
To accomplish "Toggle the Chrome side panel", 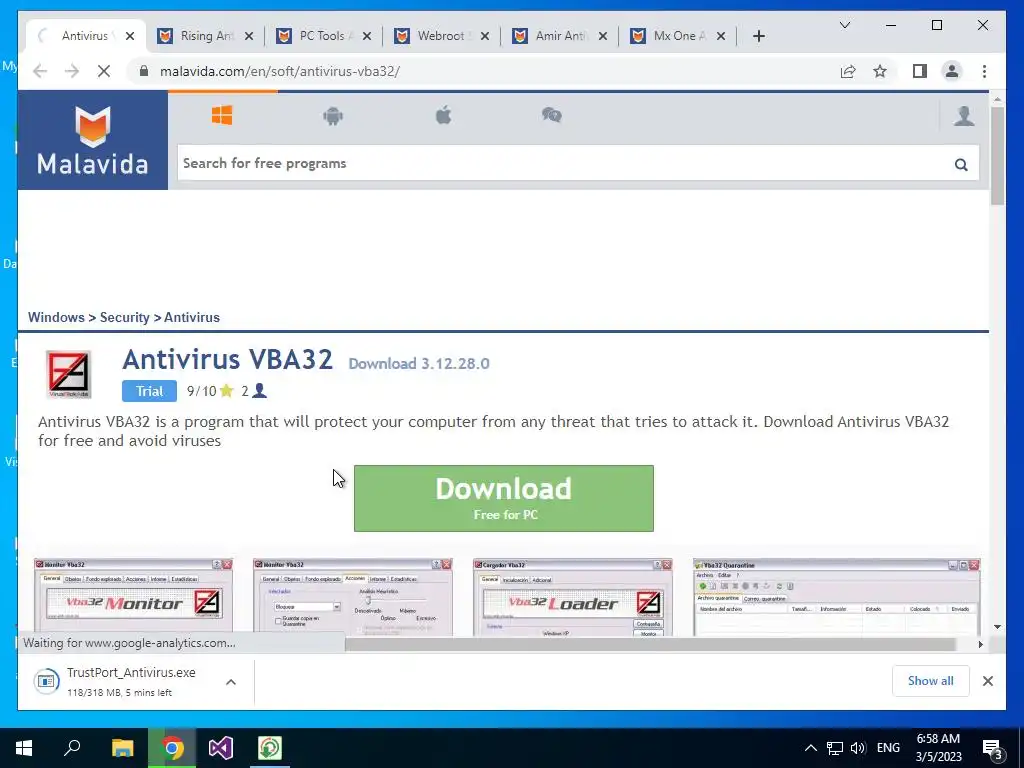I will (x=920, y=71).
